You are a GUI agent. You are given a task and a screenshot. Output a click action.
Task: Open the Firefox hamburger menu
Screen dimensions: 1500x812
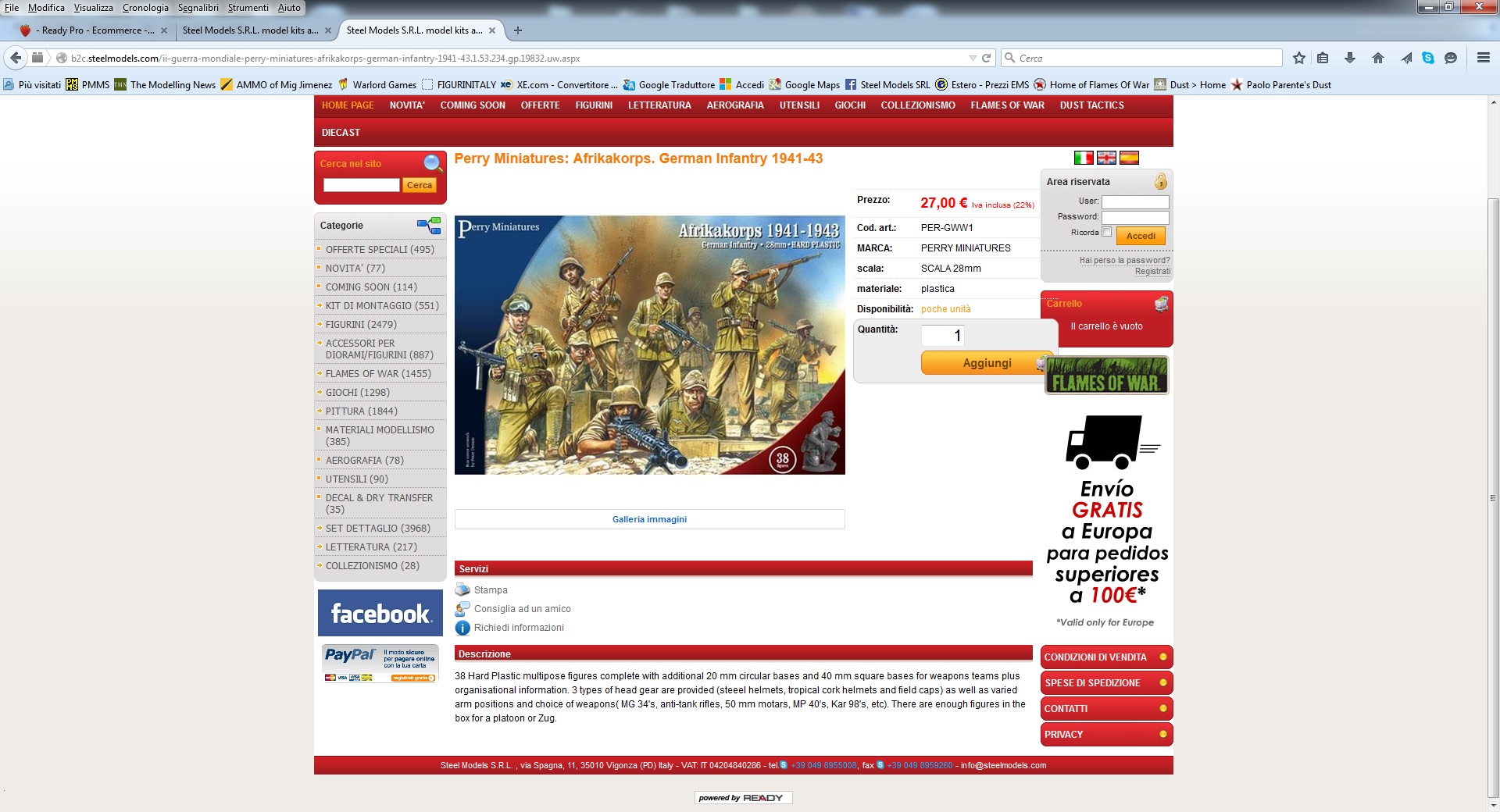coord(1483,58)
